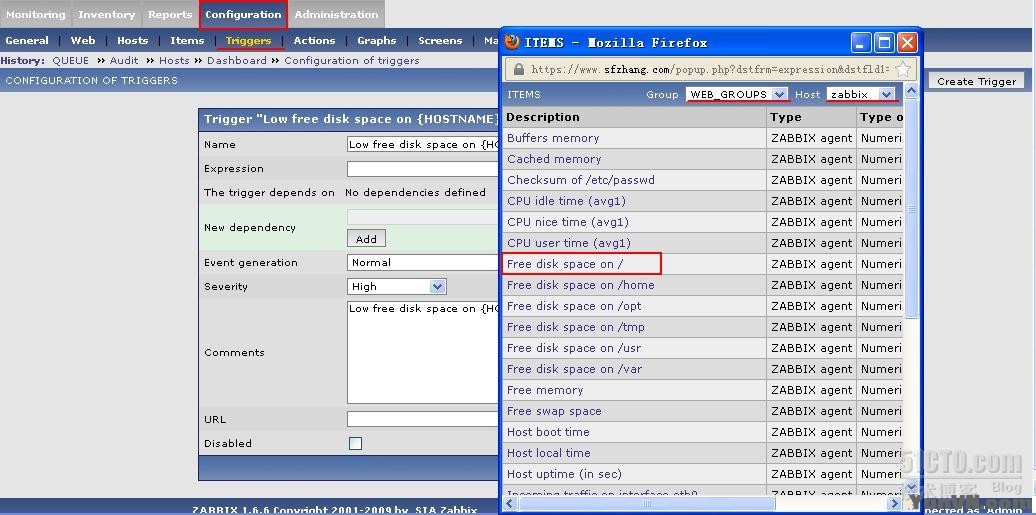Screen dimensions: 1036x515
Task: Open the Host zabbix dropdown
Action: pos(861,95)
